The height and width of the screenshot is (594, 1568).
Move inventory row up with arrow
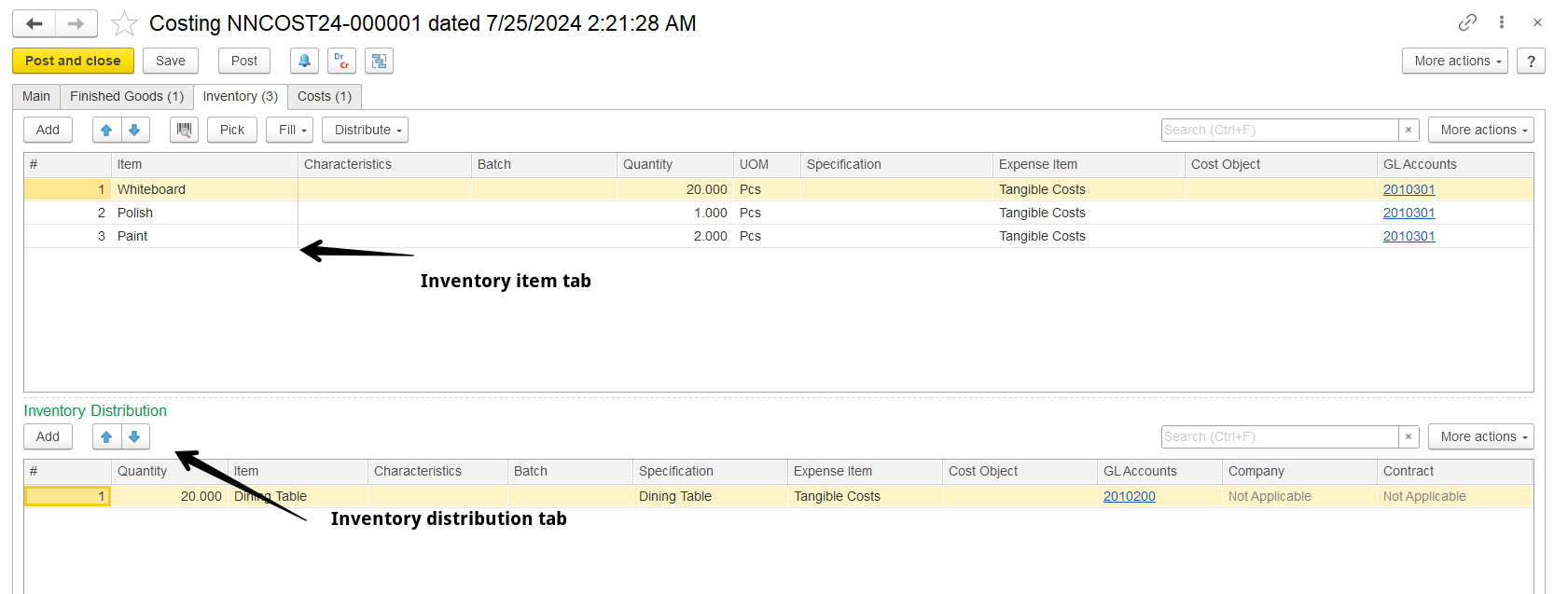coord(106,130)
